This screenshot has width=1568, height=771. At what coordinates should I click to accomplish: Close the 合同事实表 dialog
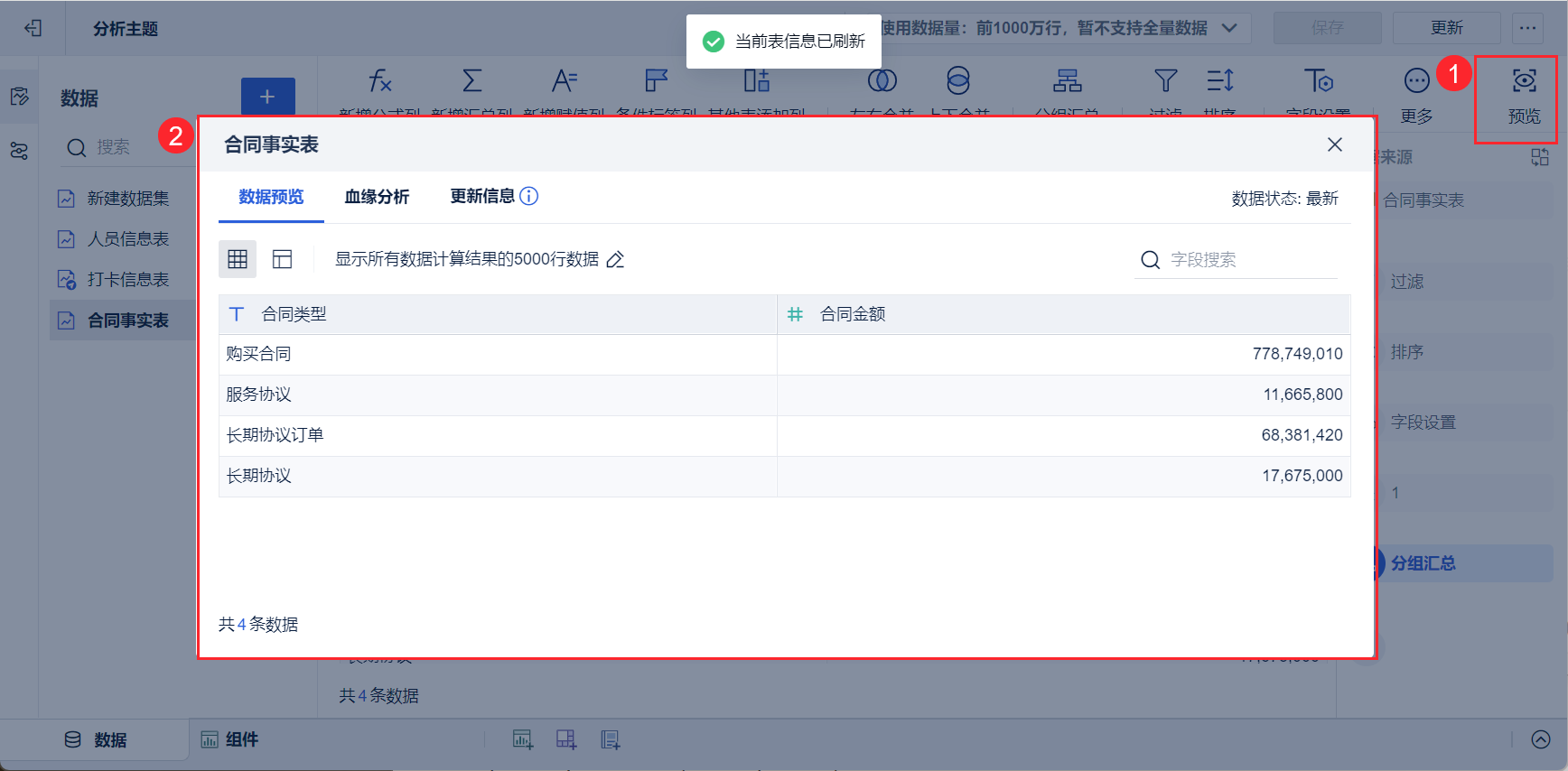click(x=1335, y=144)
